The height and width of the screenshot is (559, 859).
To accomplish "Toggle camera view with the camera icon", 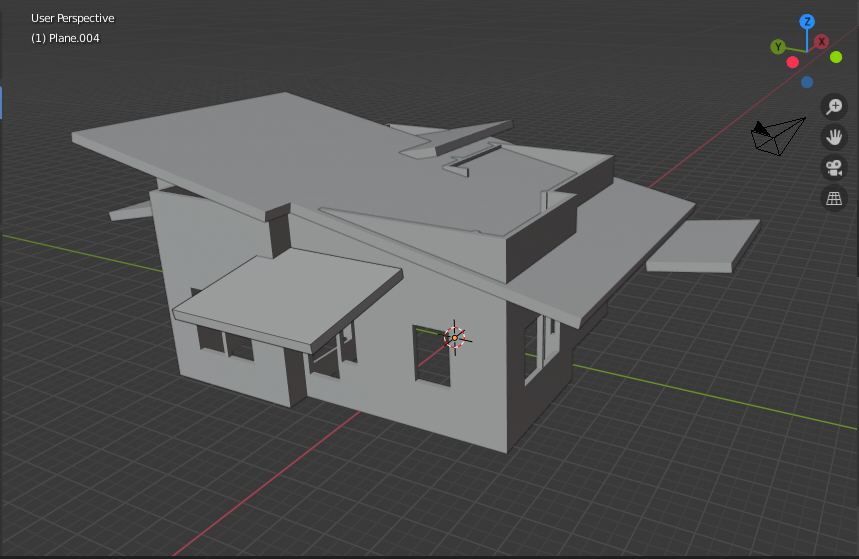I will click(834, 168).
